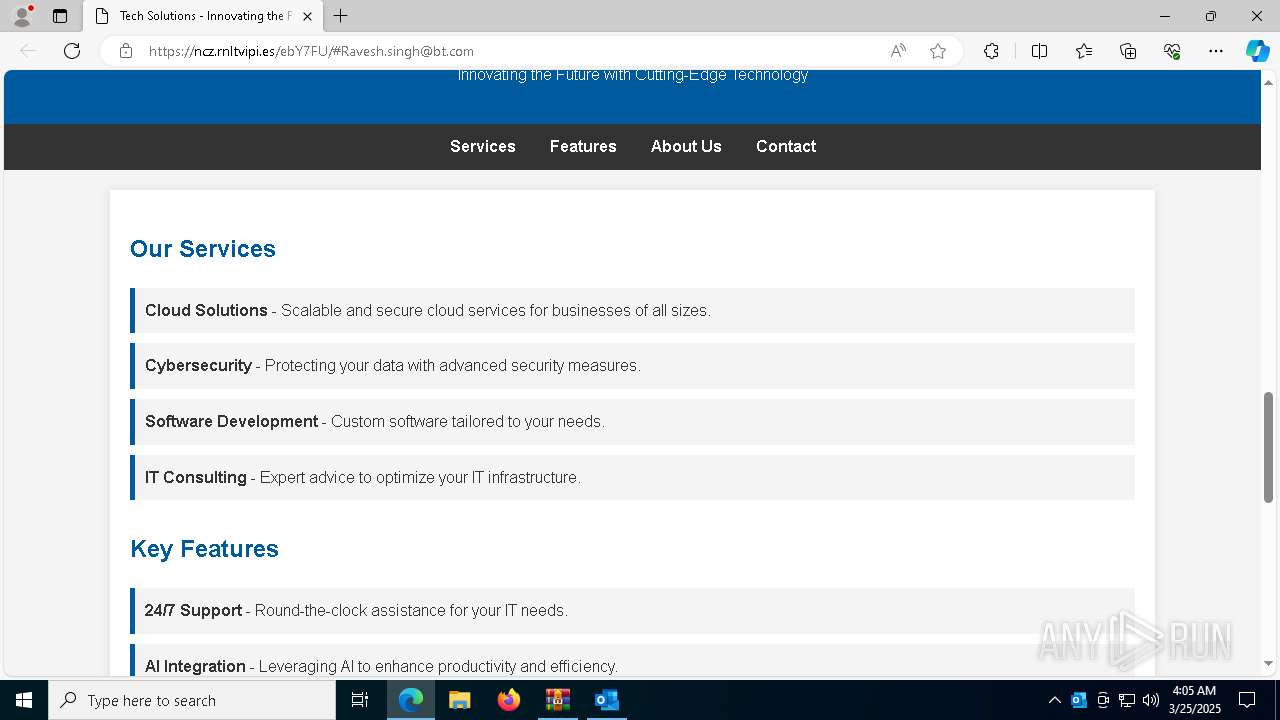Image resolution: width=1280 pixels, height=720 pixels.
Task: Go to Features nav link
Action: [x=583, y=146]
